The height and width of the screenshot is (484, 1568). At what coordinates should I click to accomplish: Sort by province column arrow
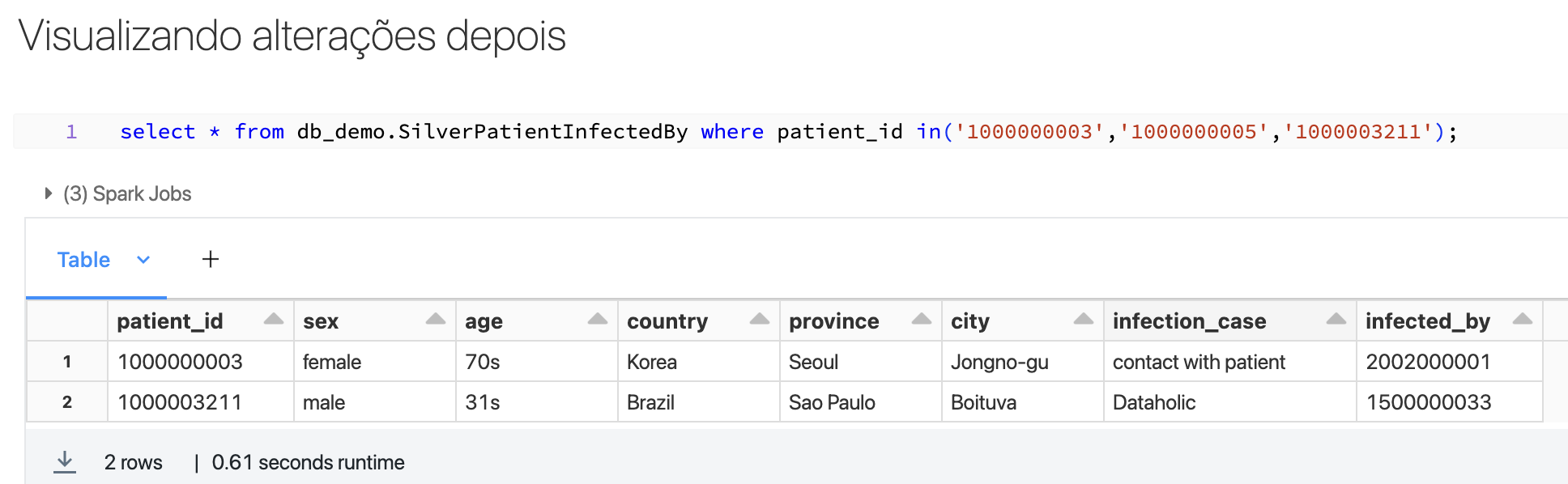[922, 319]
